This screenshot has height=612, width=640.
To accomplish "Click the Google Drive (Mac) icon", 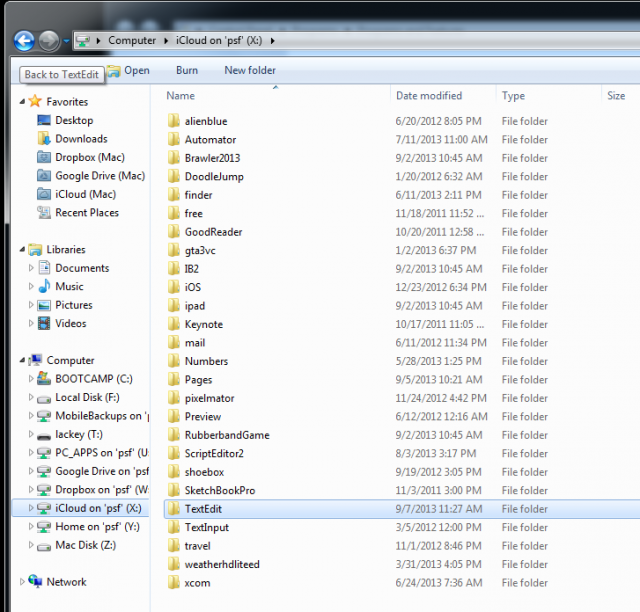I will click(x=44, y=176).
